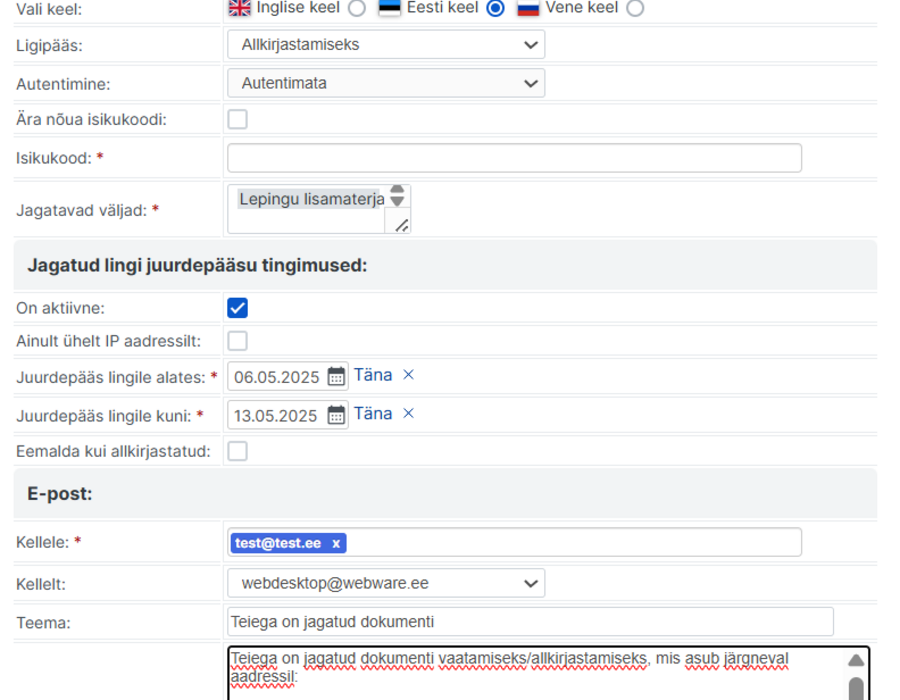Click into the email body text area
Viewport: 900px width, 700px height.
pos(537,672)
